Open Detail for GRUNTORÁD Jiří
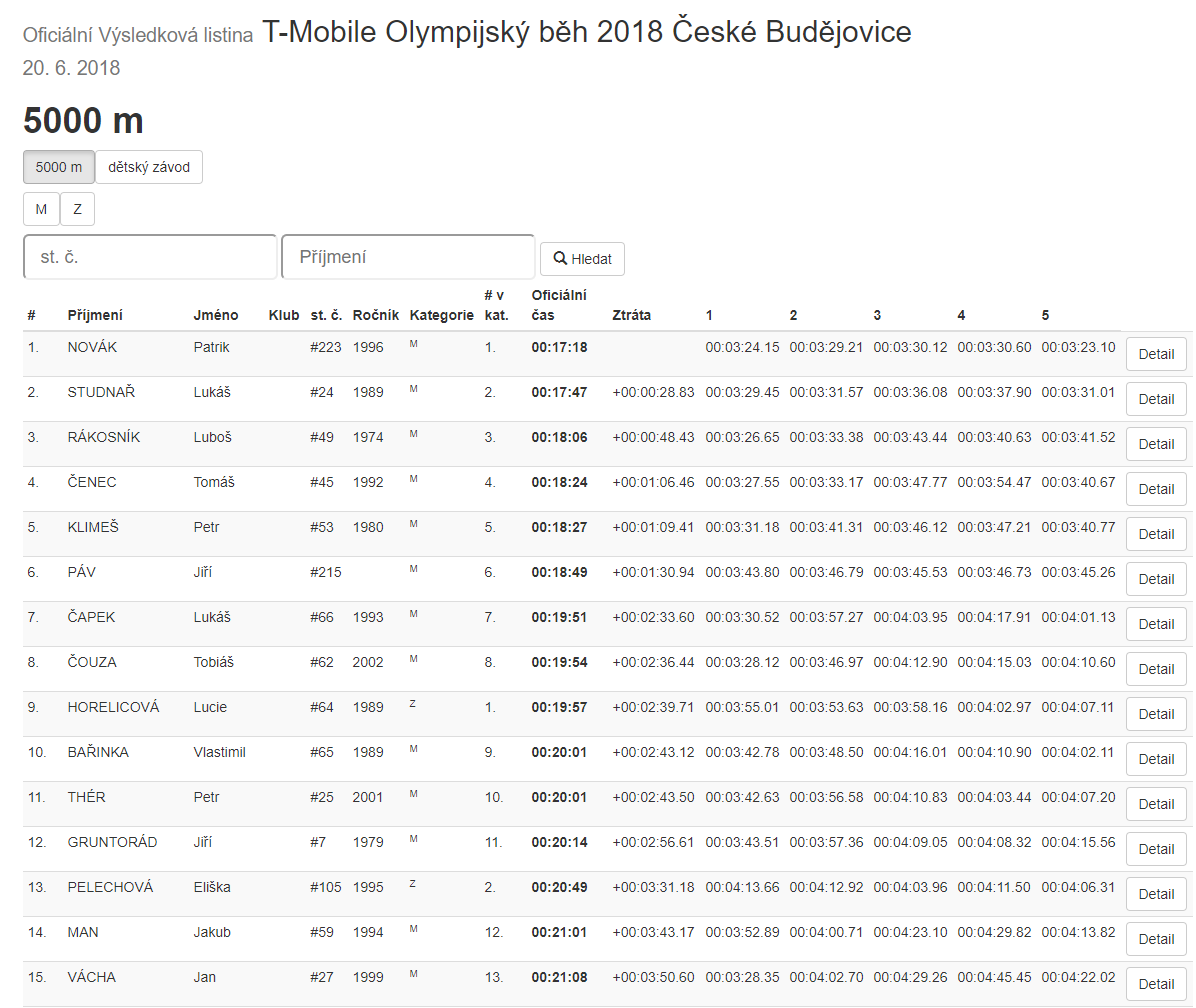 (x=1156, y=849)
